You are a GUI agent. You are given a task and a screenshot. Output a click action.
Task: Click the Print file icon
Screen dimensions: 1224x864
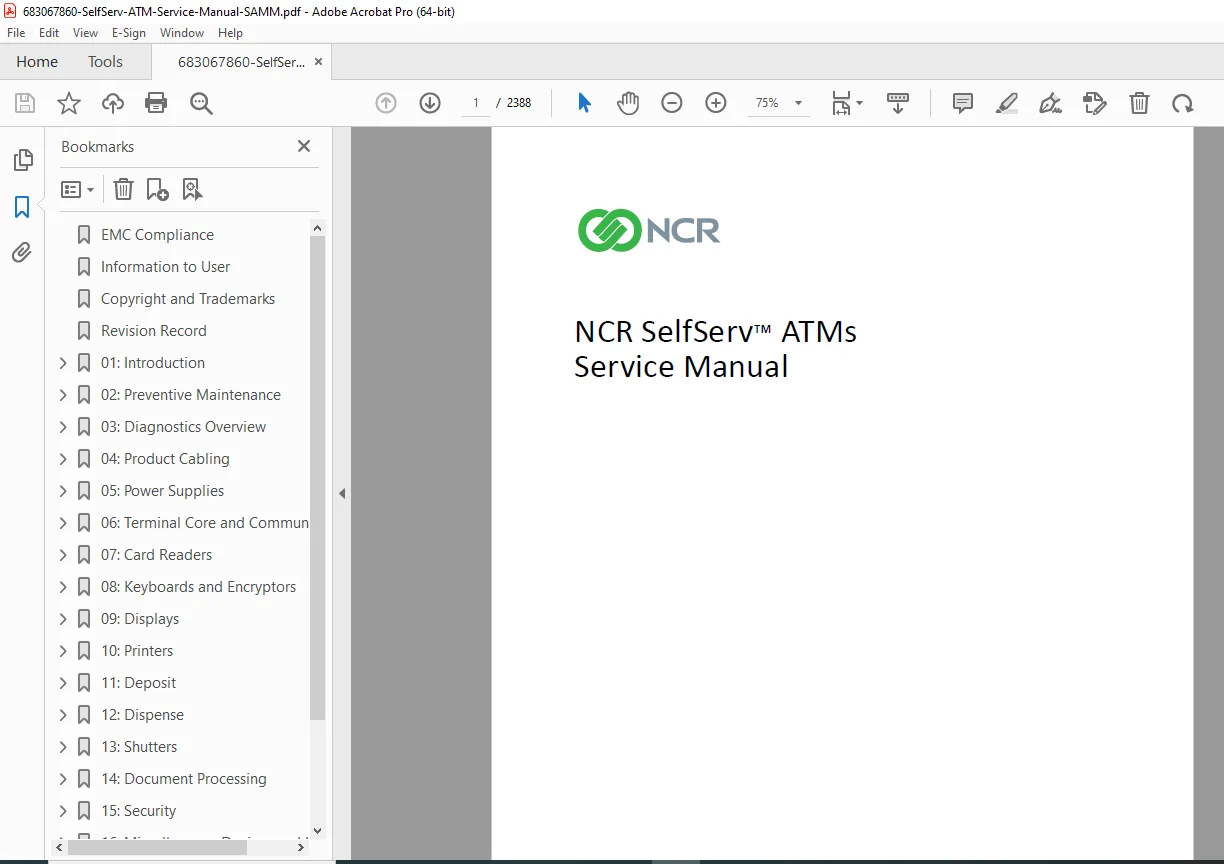[x=156, y=103]
